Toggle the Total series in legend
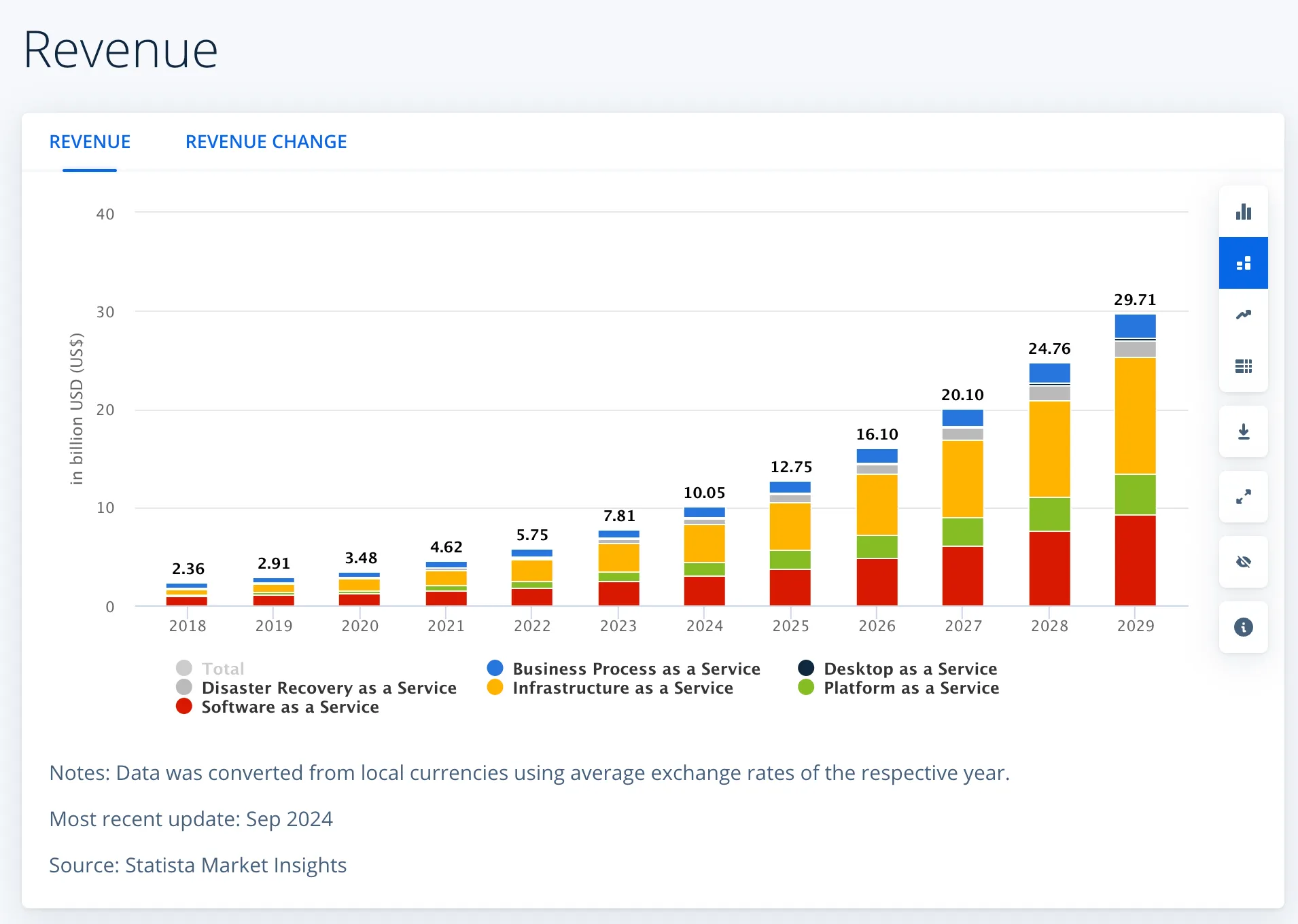Viewport: 1298px width, 924px height. [x=222, y=669]
